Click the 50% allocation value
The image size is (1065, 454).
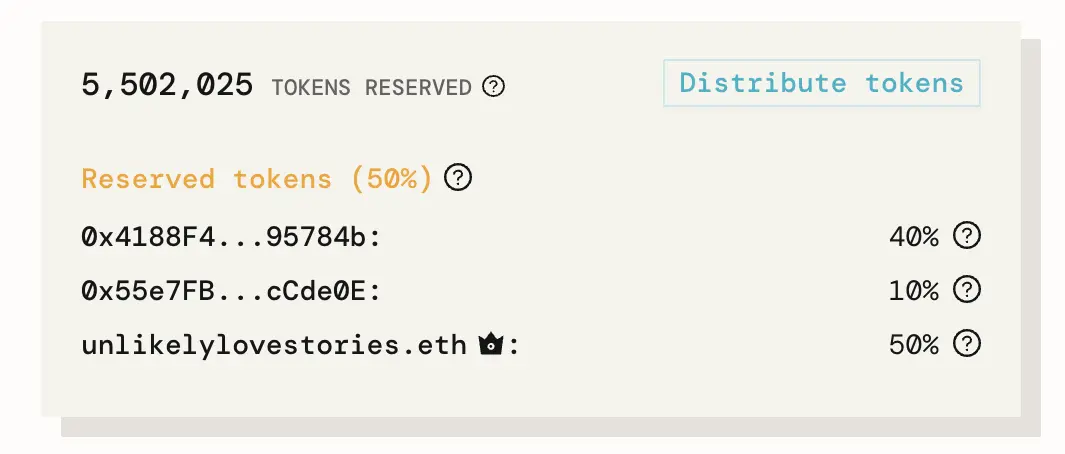point(913,345)
